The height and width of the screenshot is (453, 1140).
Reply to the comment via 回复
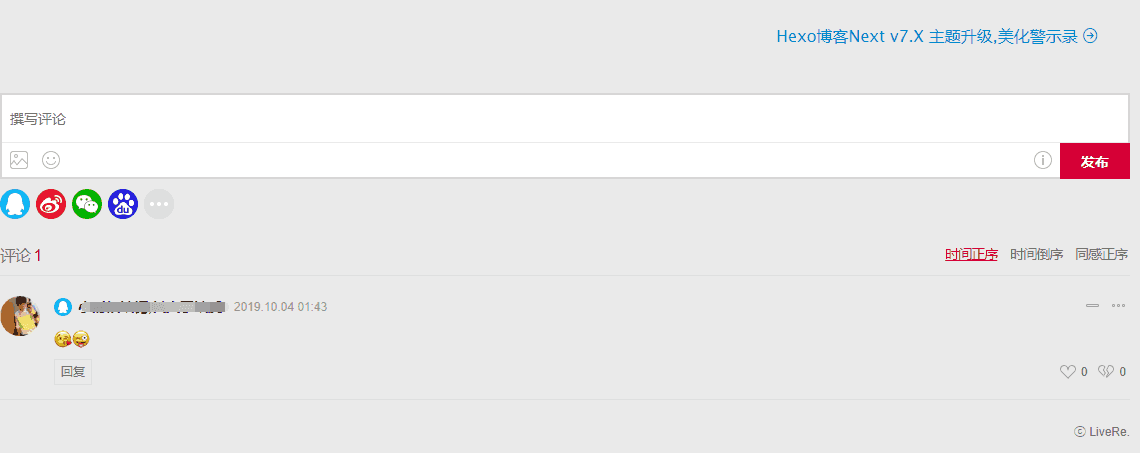tap(73, 372)
